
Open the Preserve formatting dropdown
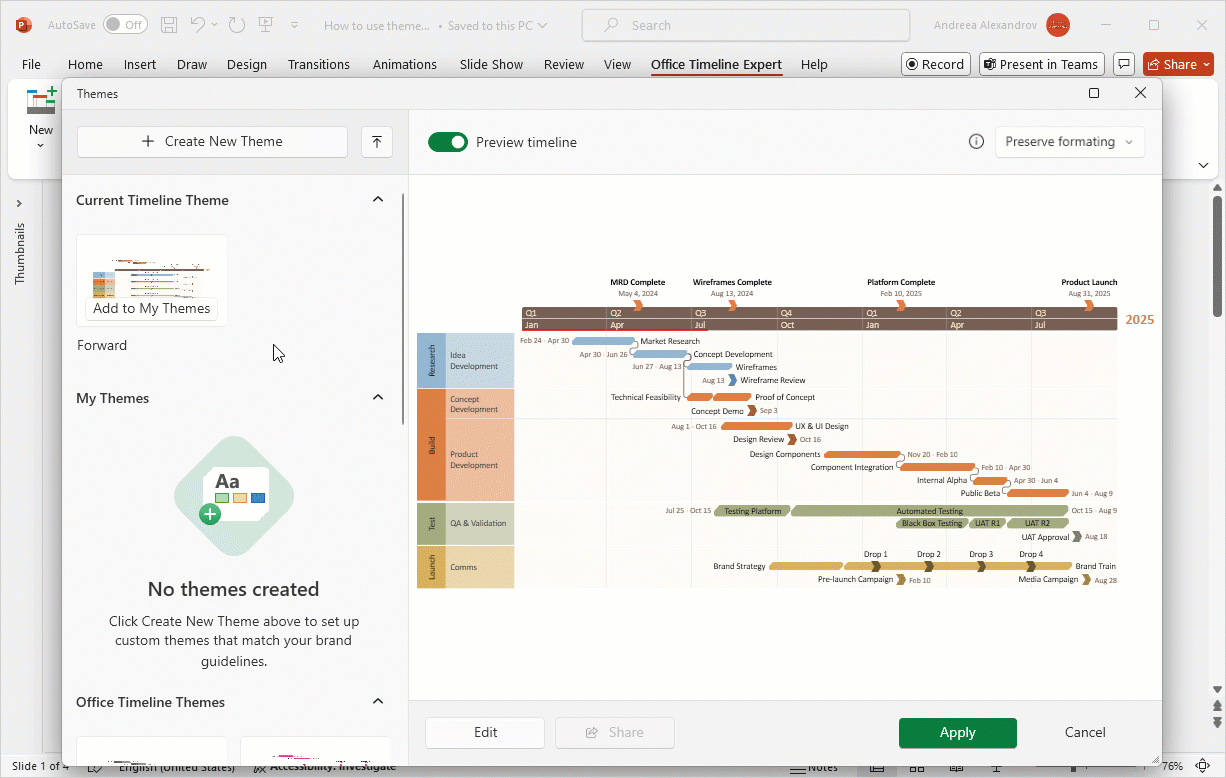coord(1070,142)
